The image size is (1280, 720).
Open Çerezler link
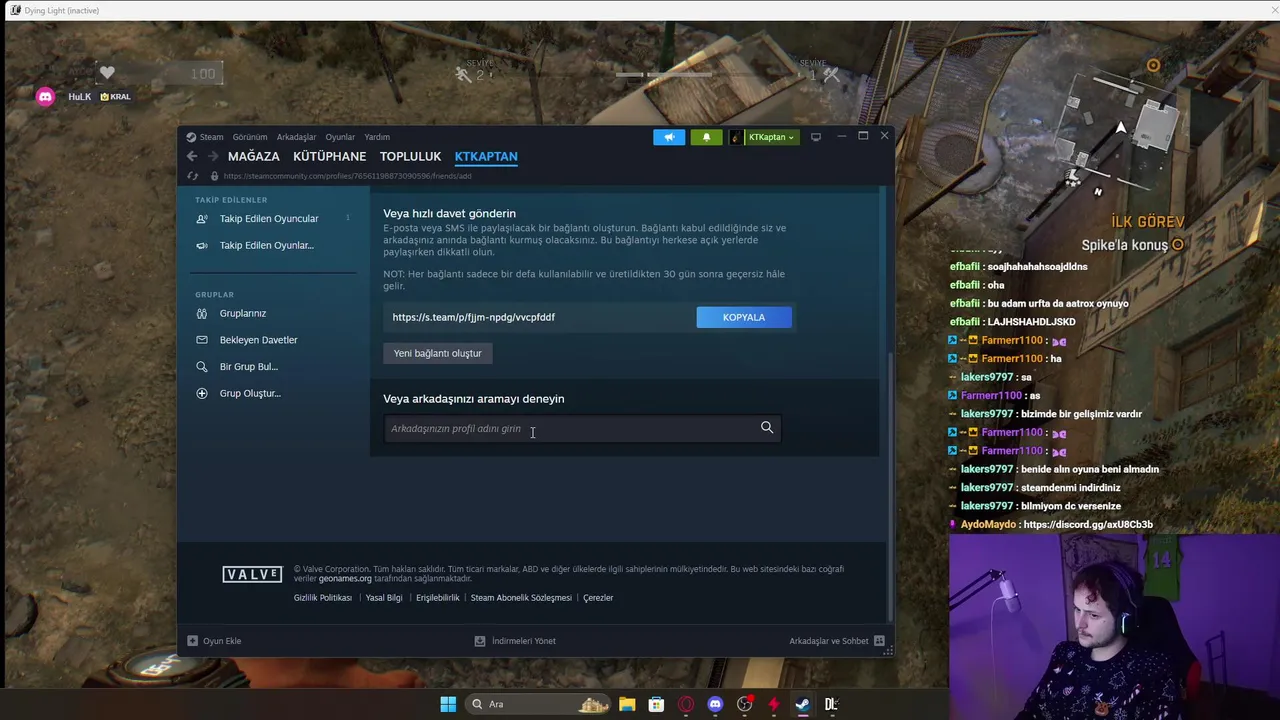(598, 598)
